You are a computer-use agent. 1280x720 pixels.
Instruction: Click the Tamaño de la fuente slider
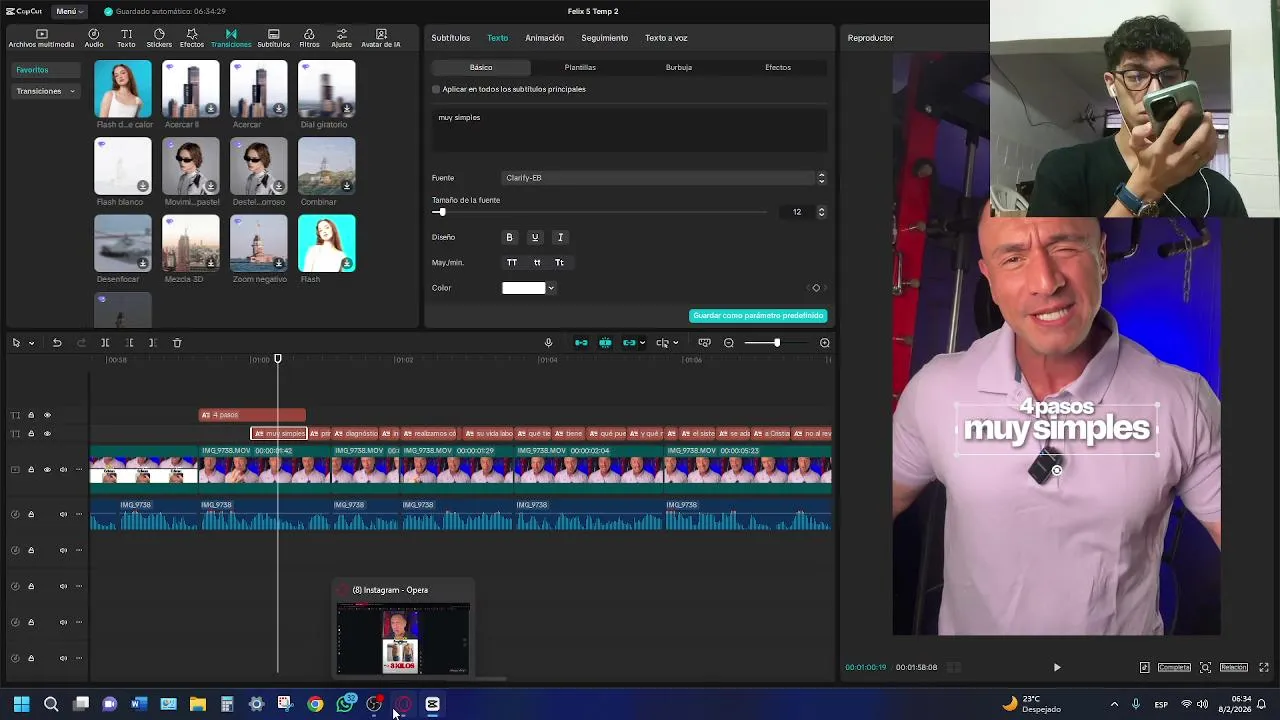[x=600, y=212]
